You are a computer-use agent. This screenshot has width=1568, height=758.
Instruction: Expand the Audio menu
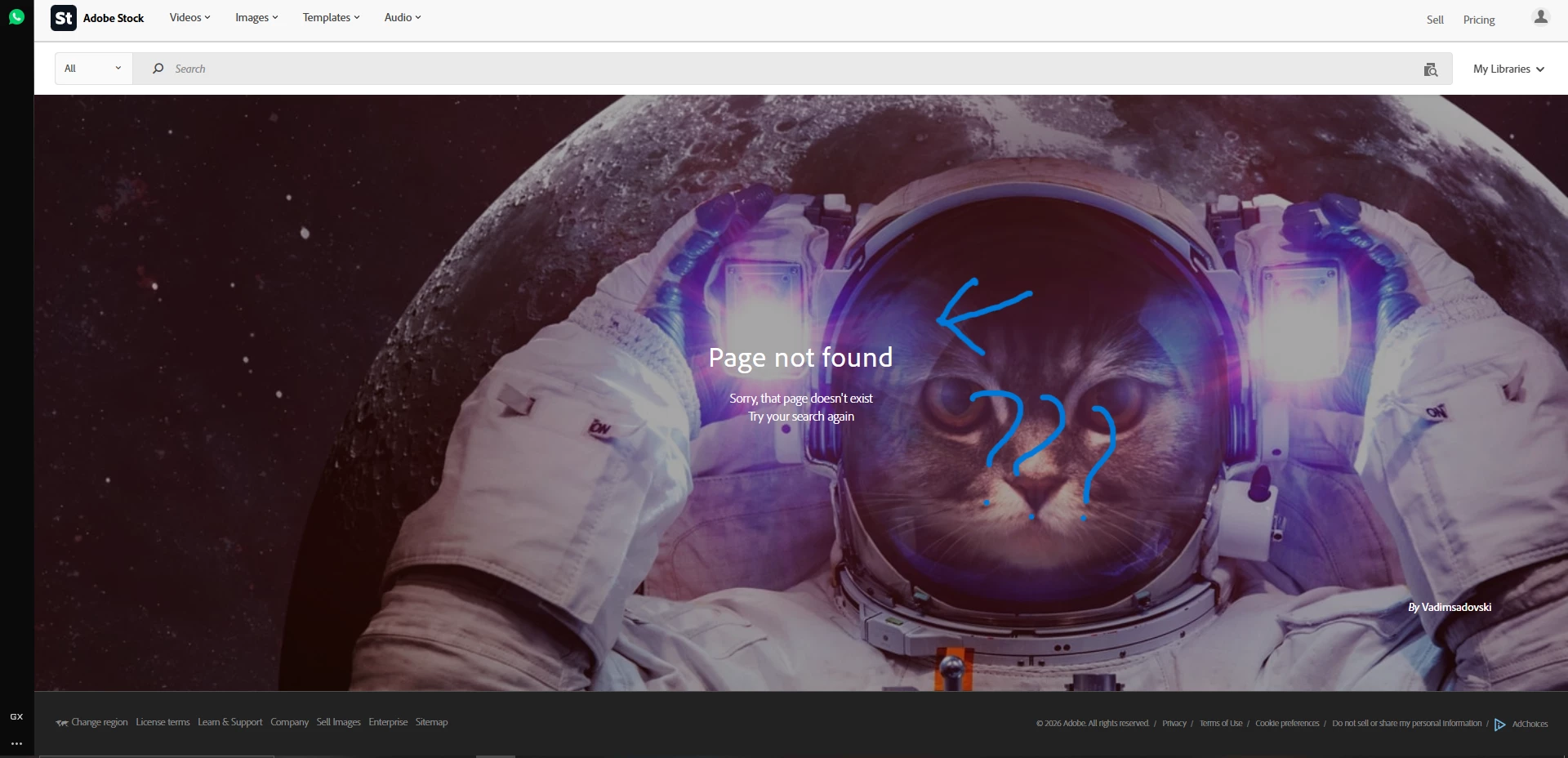click(403, 17)
